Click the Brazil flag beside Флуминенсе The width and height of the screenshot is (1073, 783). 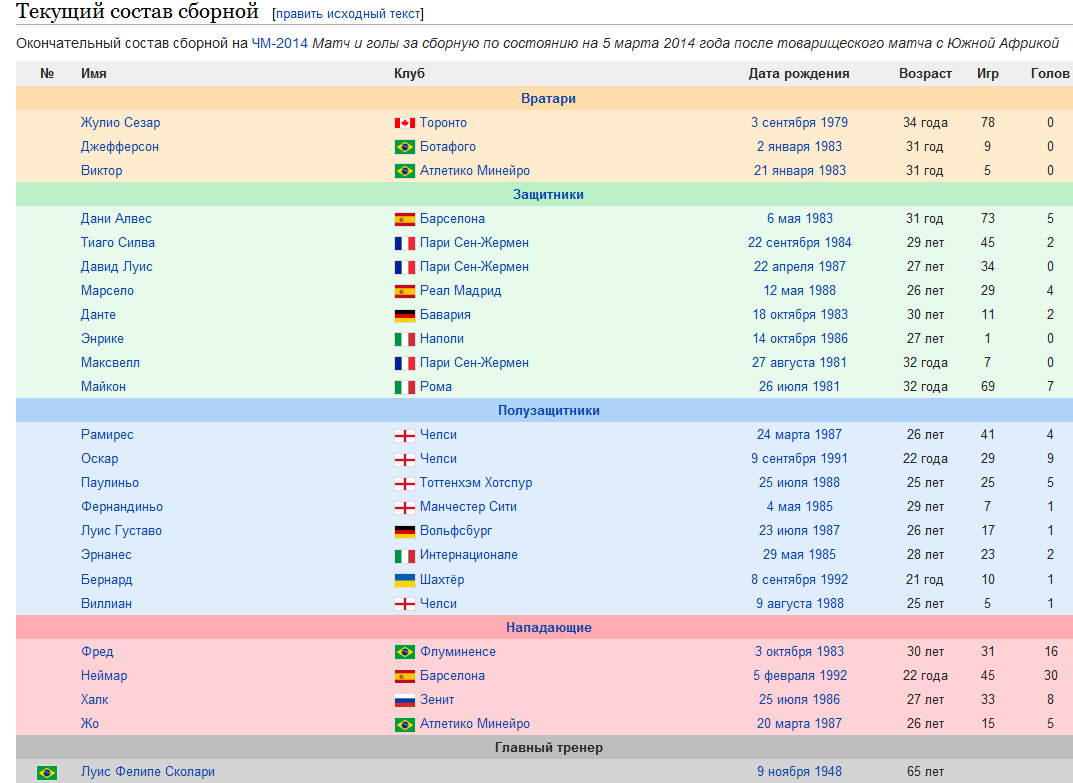[x=404, y=652]
